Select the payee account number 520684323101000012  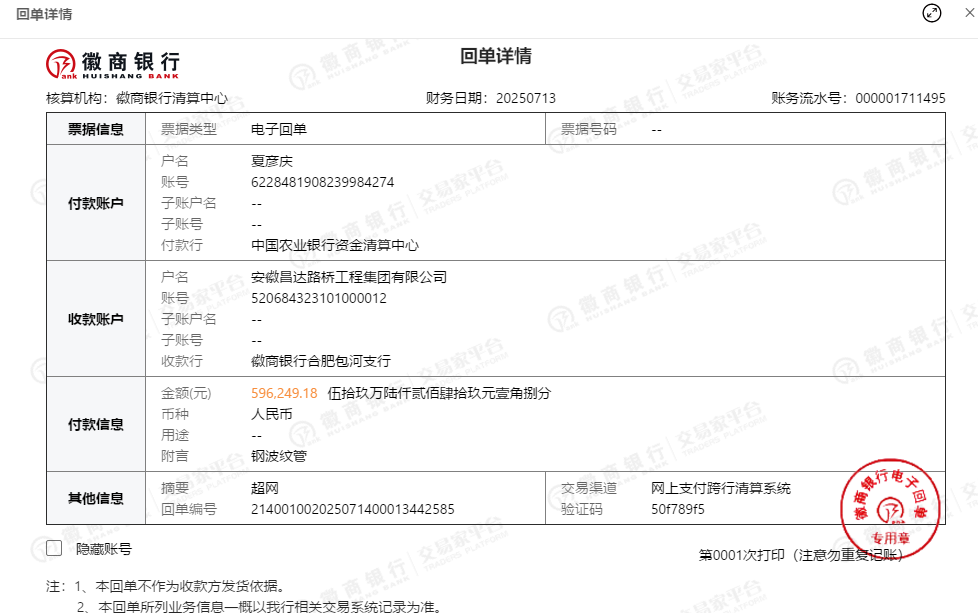(x=318, y=298)
